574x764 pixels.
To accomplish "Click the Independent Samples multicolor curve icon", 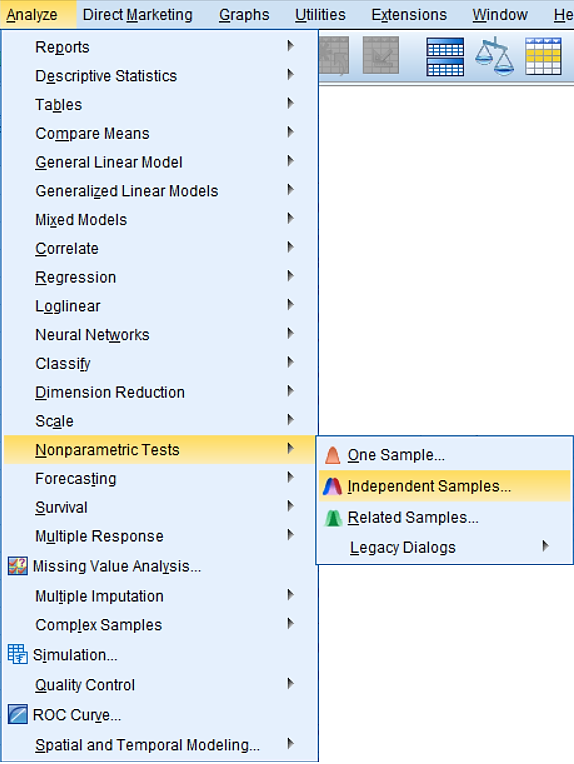I will pos(332,486).
